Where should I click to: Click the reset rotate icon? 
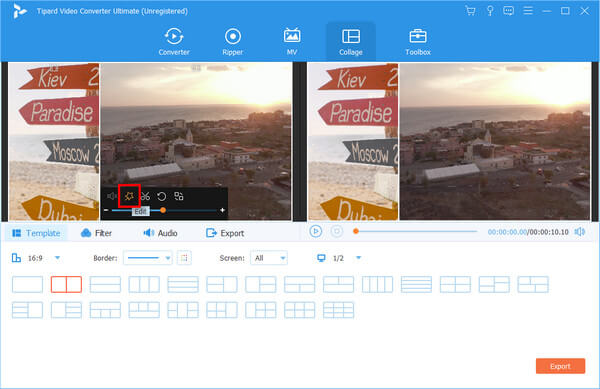[x=161, y=196]
